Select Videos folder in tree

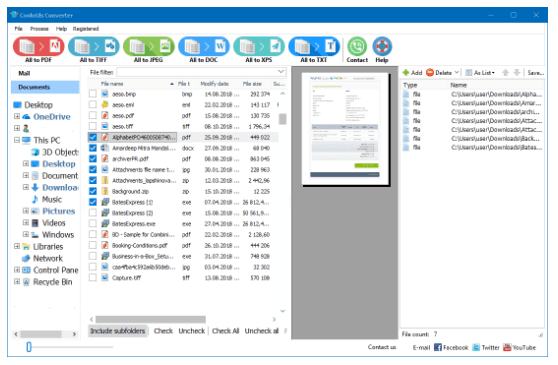pos(49,223)
